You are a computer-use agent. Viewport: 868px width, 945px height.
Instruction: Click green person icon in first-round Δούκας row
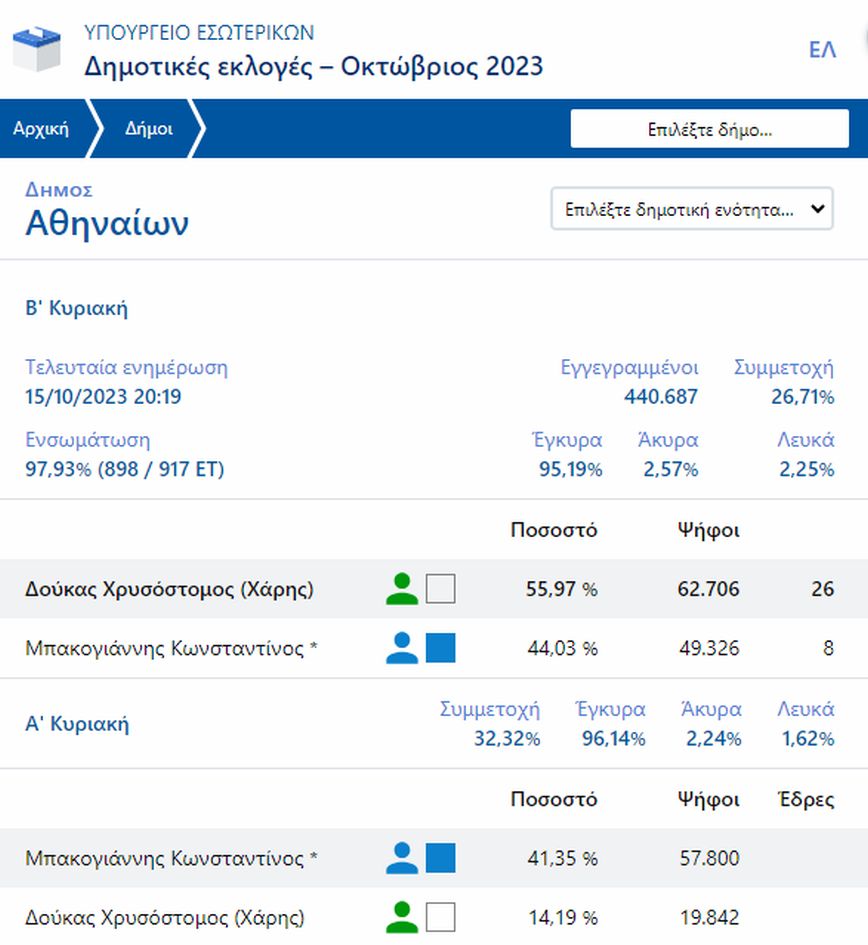tap(402, 917)
